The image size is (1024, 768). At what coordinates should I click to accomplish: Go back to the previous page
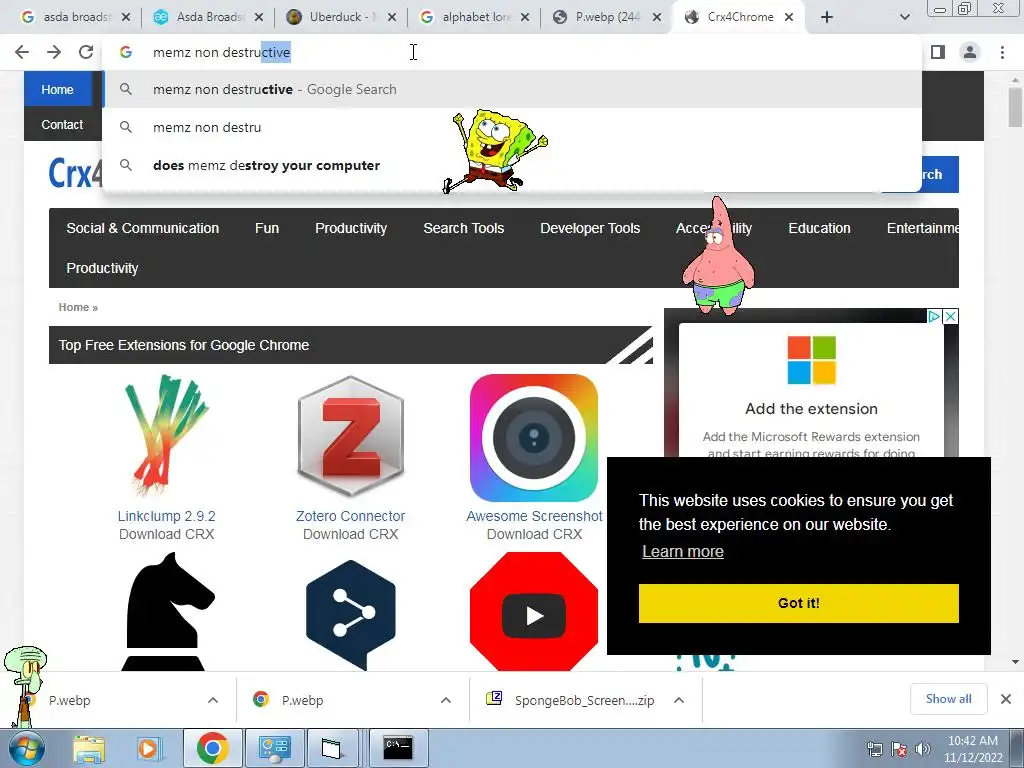[x=22, y=52]
